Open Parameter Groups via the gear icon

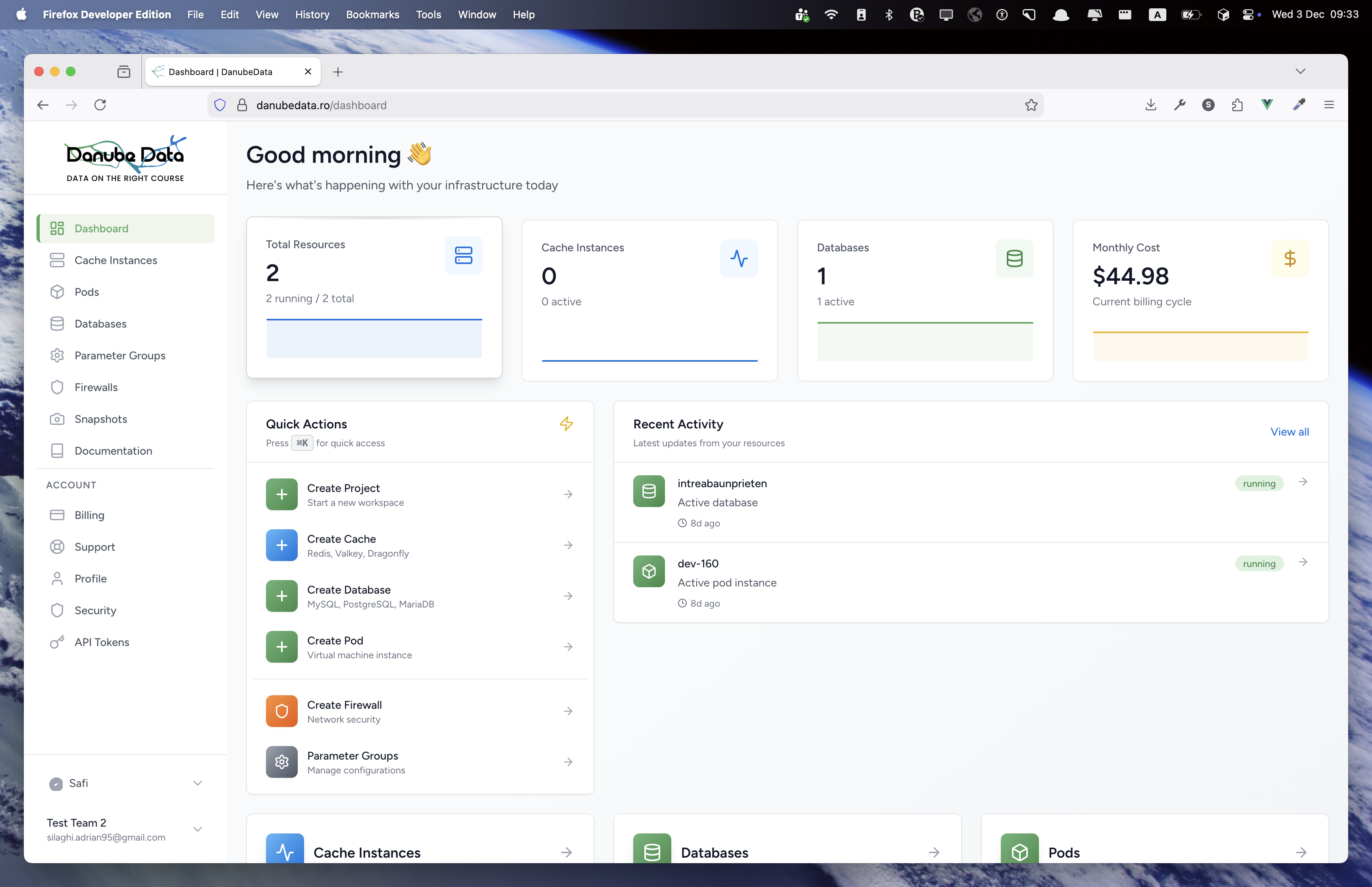click(57, 355)
